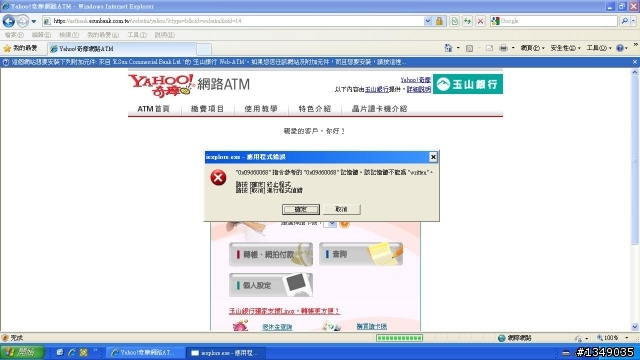
Task: Go to 特色介紹 navigation tab
Action: (x=315, y=109)
